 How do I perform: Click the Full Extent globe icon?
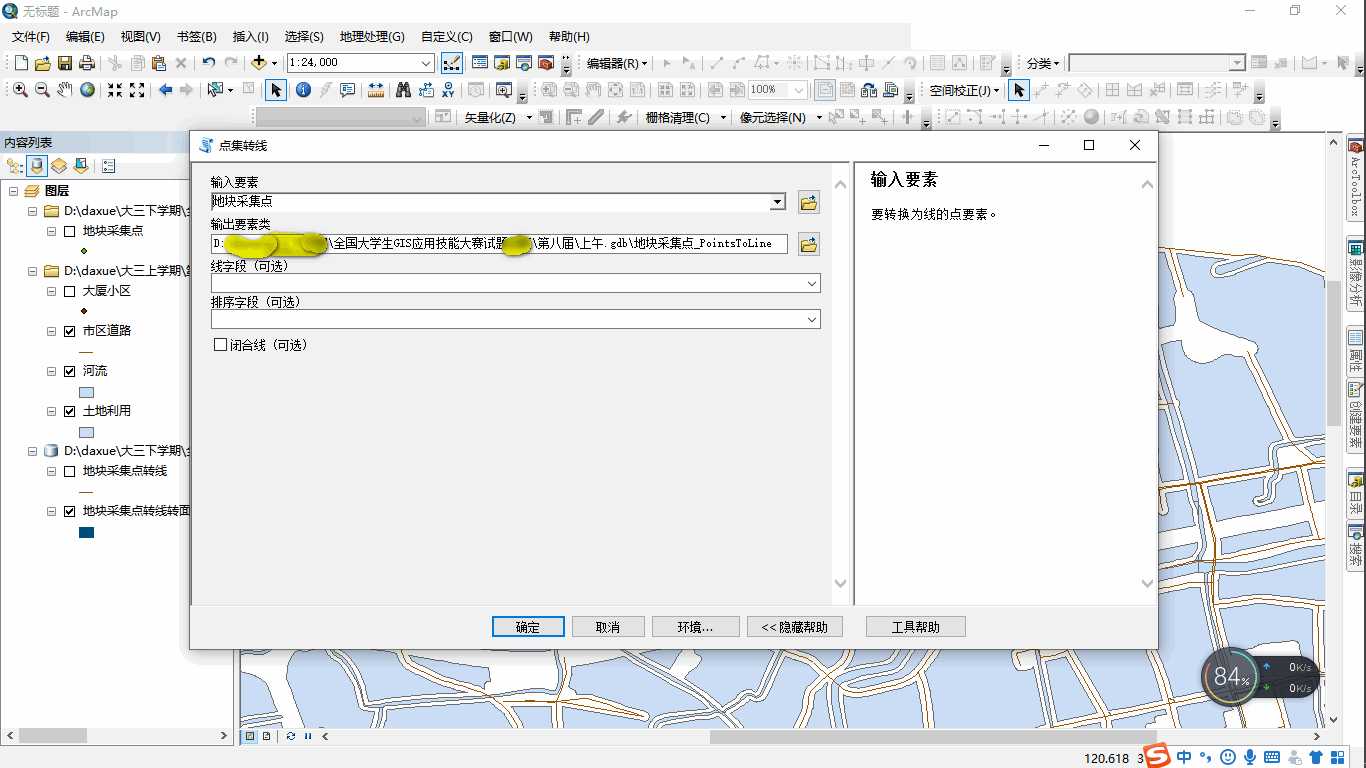click(88, 90)
